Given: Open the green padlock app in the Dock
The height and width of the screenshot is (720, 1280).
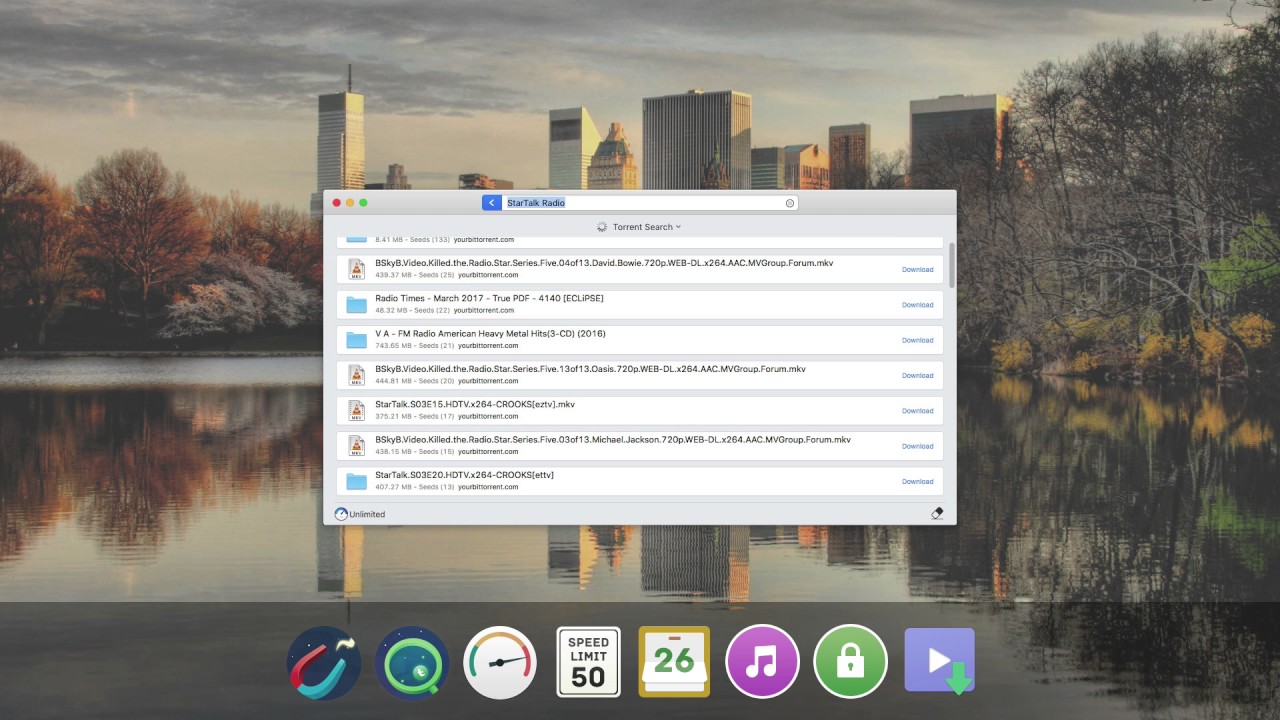Looking at the screenshot, I should pos(850,662).
